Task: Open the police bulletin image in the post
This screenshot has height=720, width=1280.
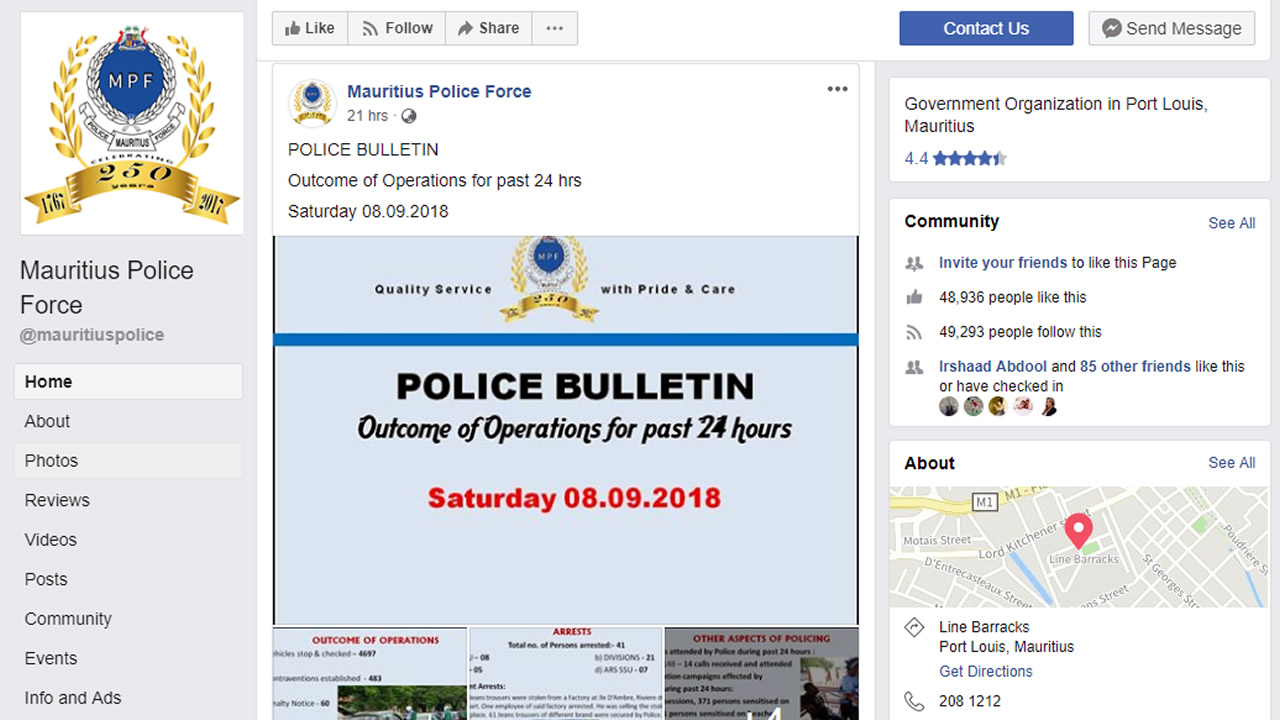Action: tap(566, 430)
